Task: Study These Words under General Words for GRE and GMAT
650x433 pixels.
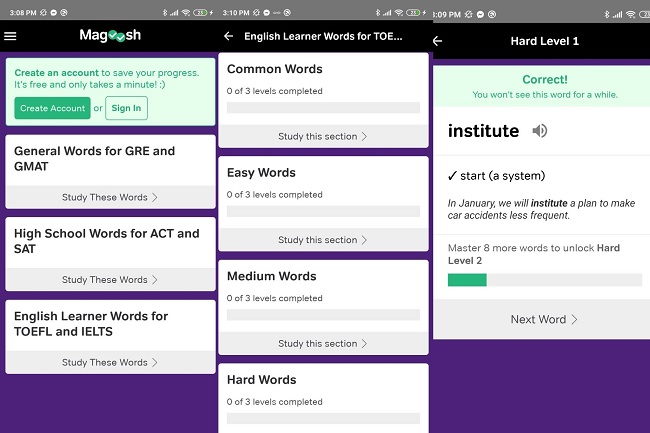Action: 110,197
